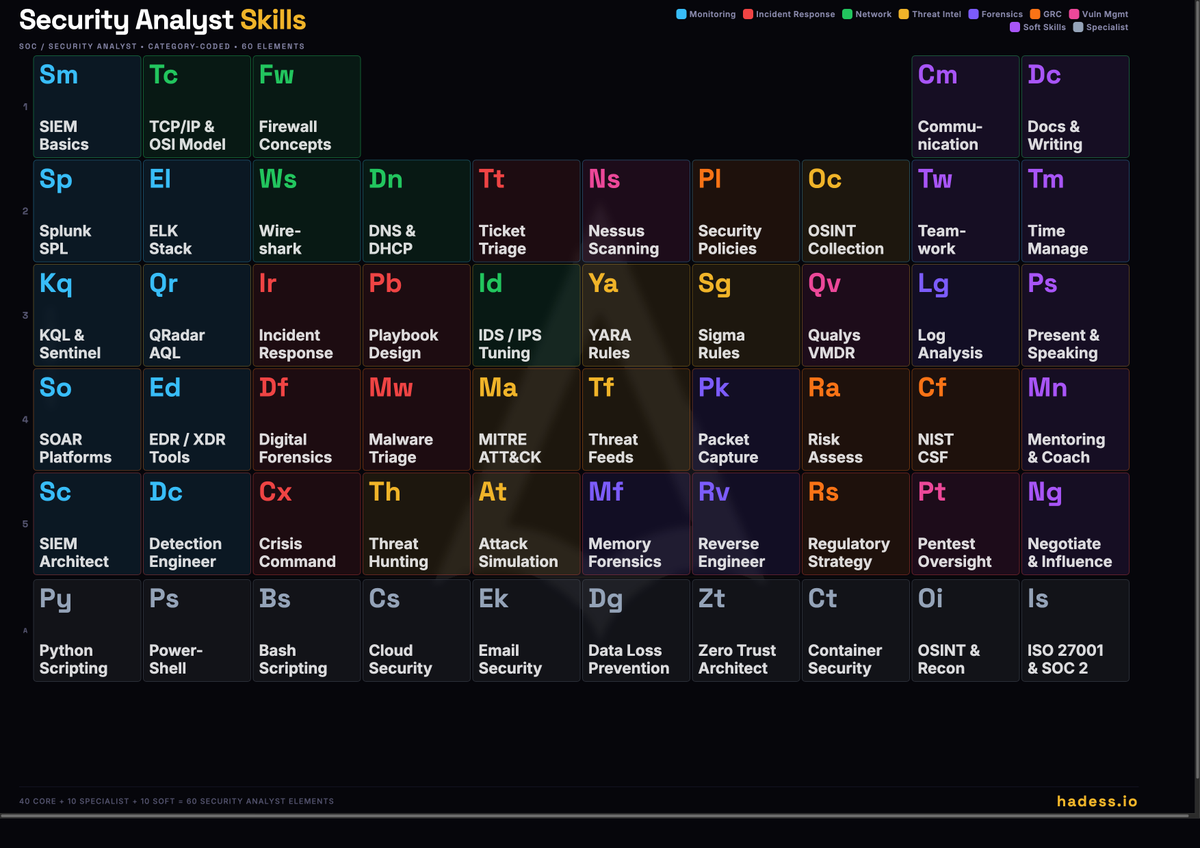Click the Crisis Command (Cx) card
Screen dimensions: 1200x848
point(307,523)
